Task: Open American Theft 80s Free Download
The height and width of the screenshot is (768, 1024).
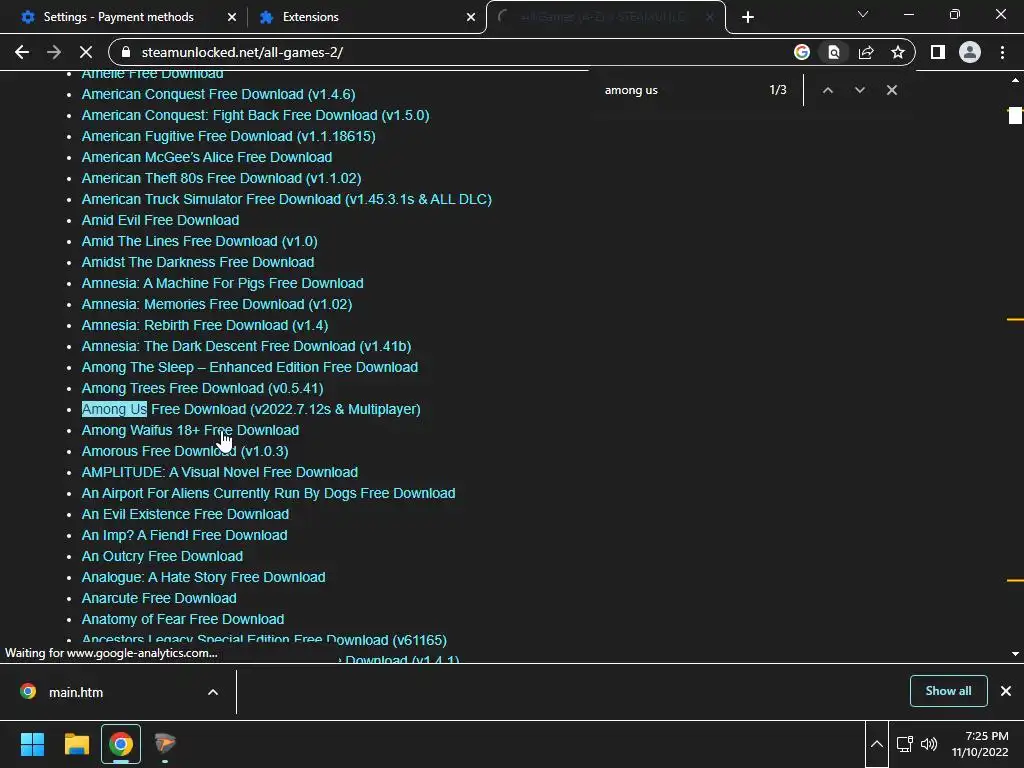Action: 221,178
